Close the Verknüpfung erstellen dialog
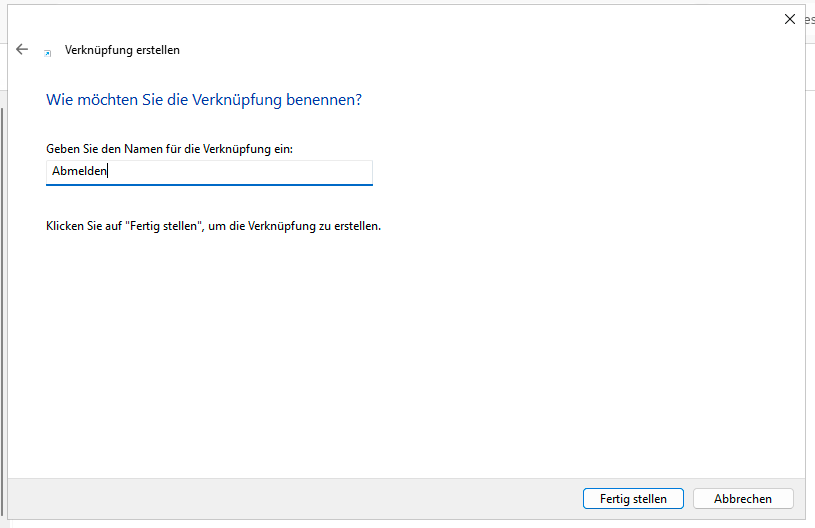This screenshot has width=815, height=528. pyautogui.click(x=790, y=19)
